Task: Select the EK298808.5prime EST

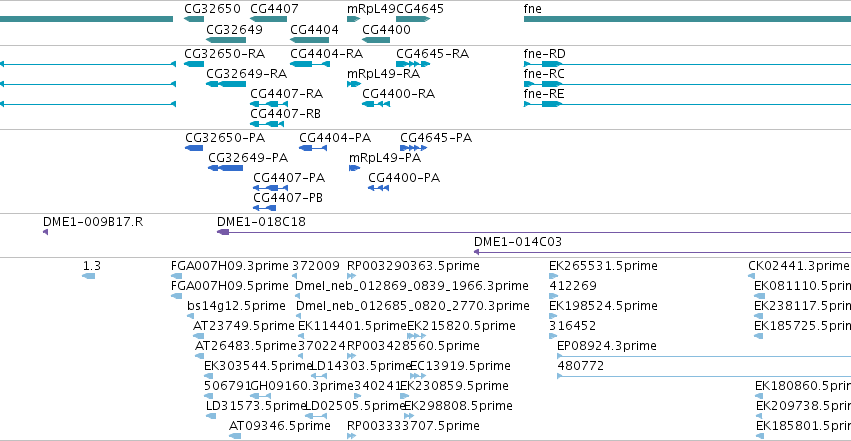Action: (x=409, y=417)
